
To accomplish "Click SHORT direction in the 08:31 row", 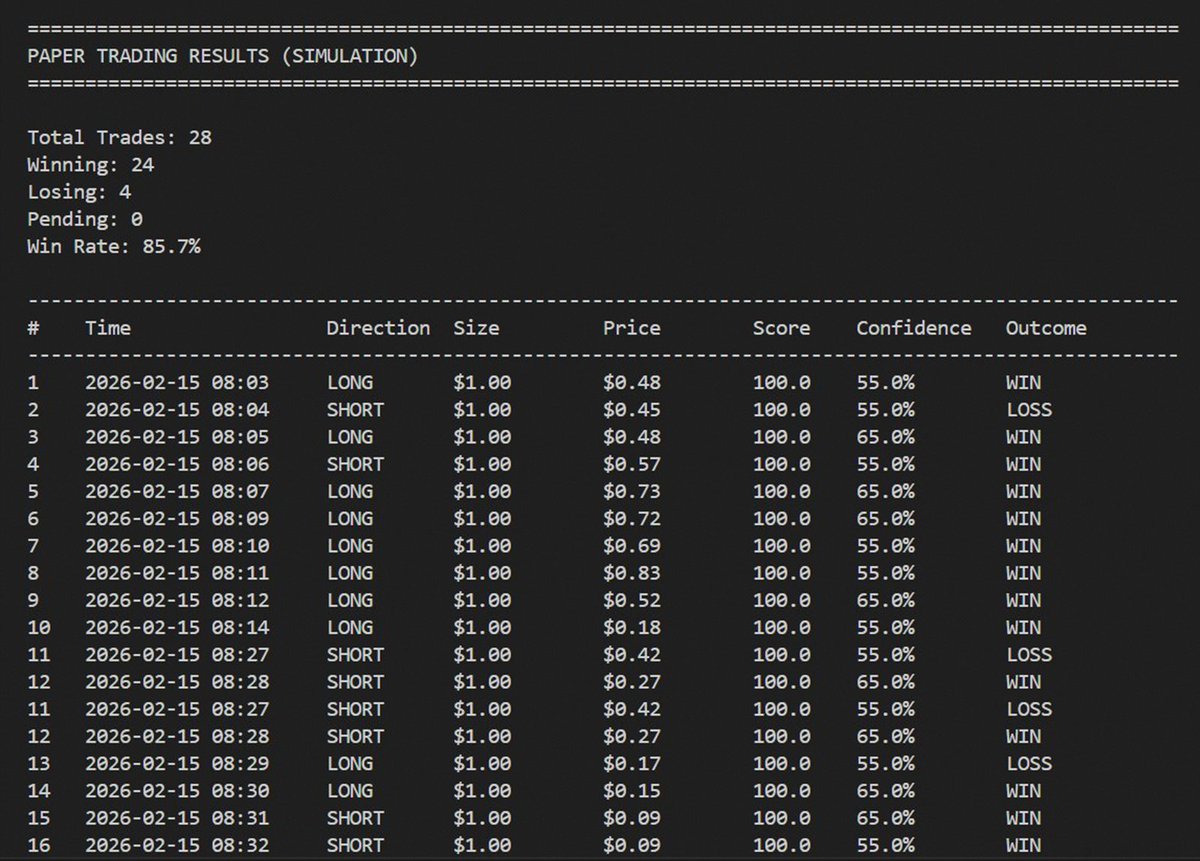I will click(355, 818).
